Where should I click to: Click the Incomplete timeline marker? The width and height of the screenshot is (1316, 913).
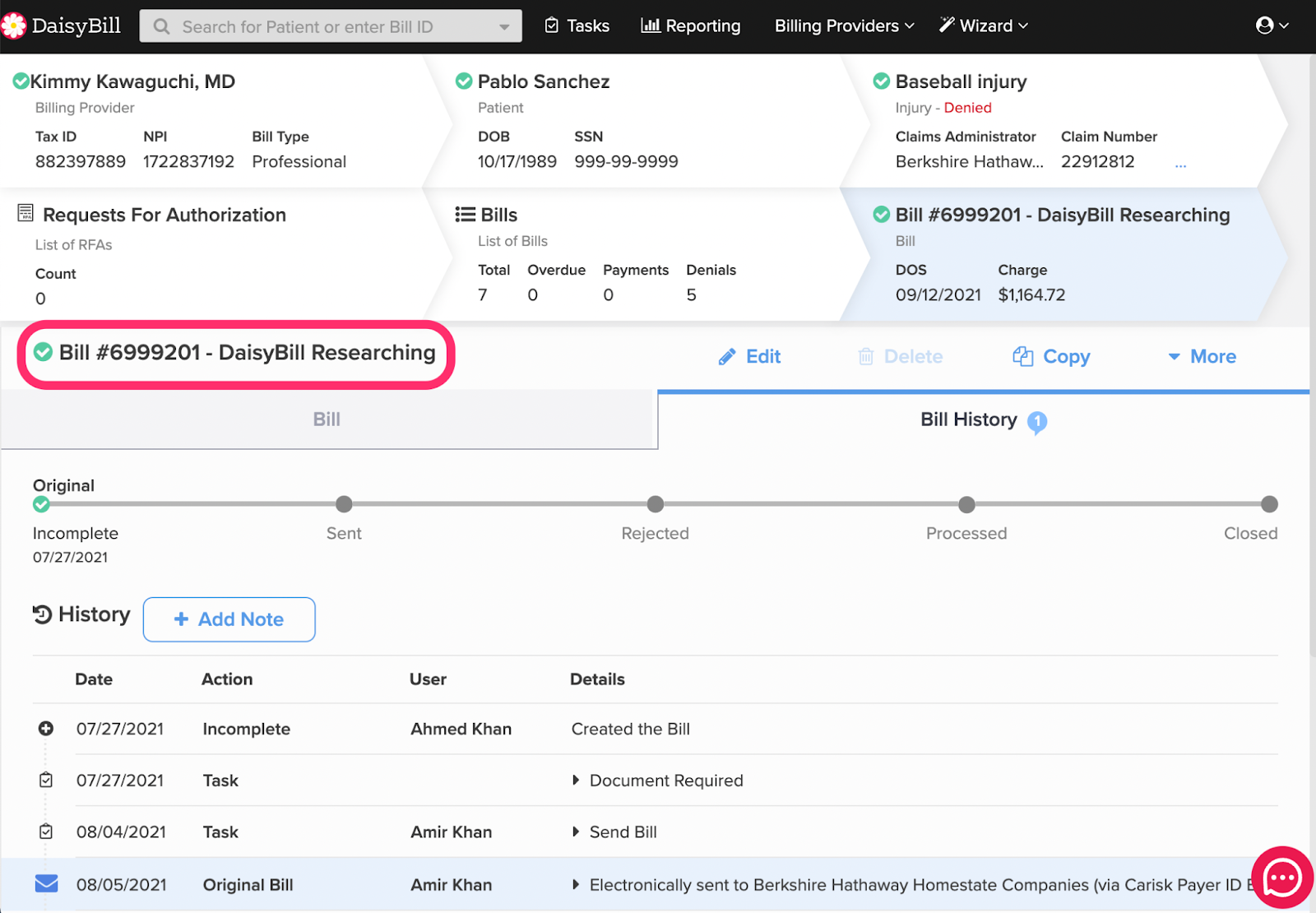[41, 504]
